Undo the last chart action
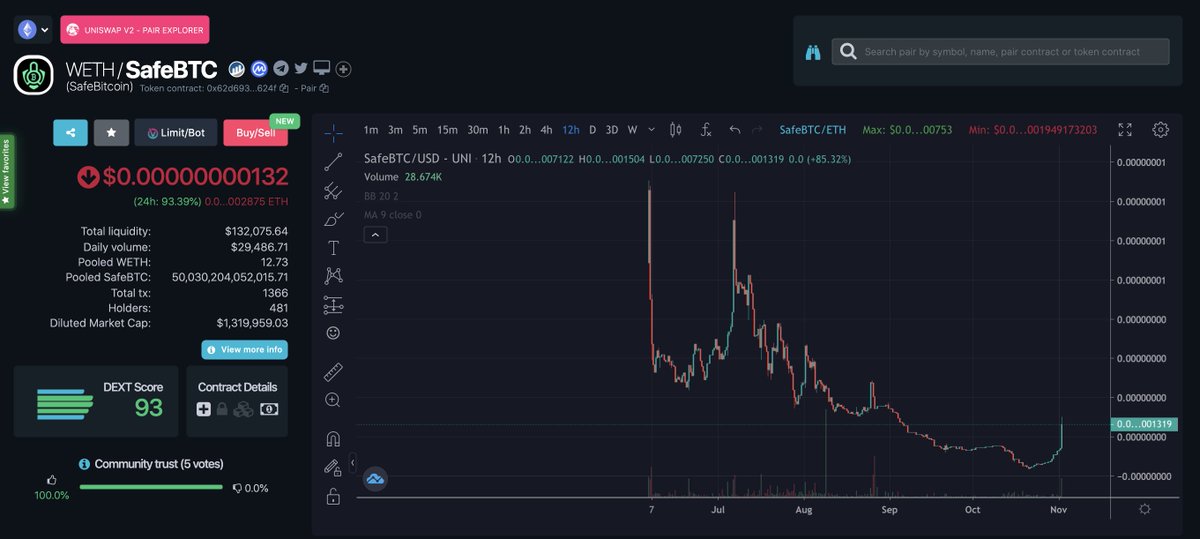The width and height of the screenshot is (1200, 539). point(735,130)
